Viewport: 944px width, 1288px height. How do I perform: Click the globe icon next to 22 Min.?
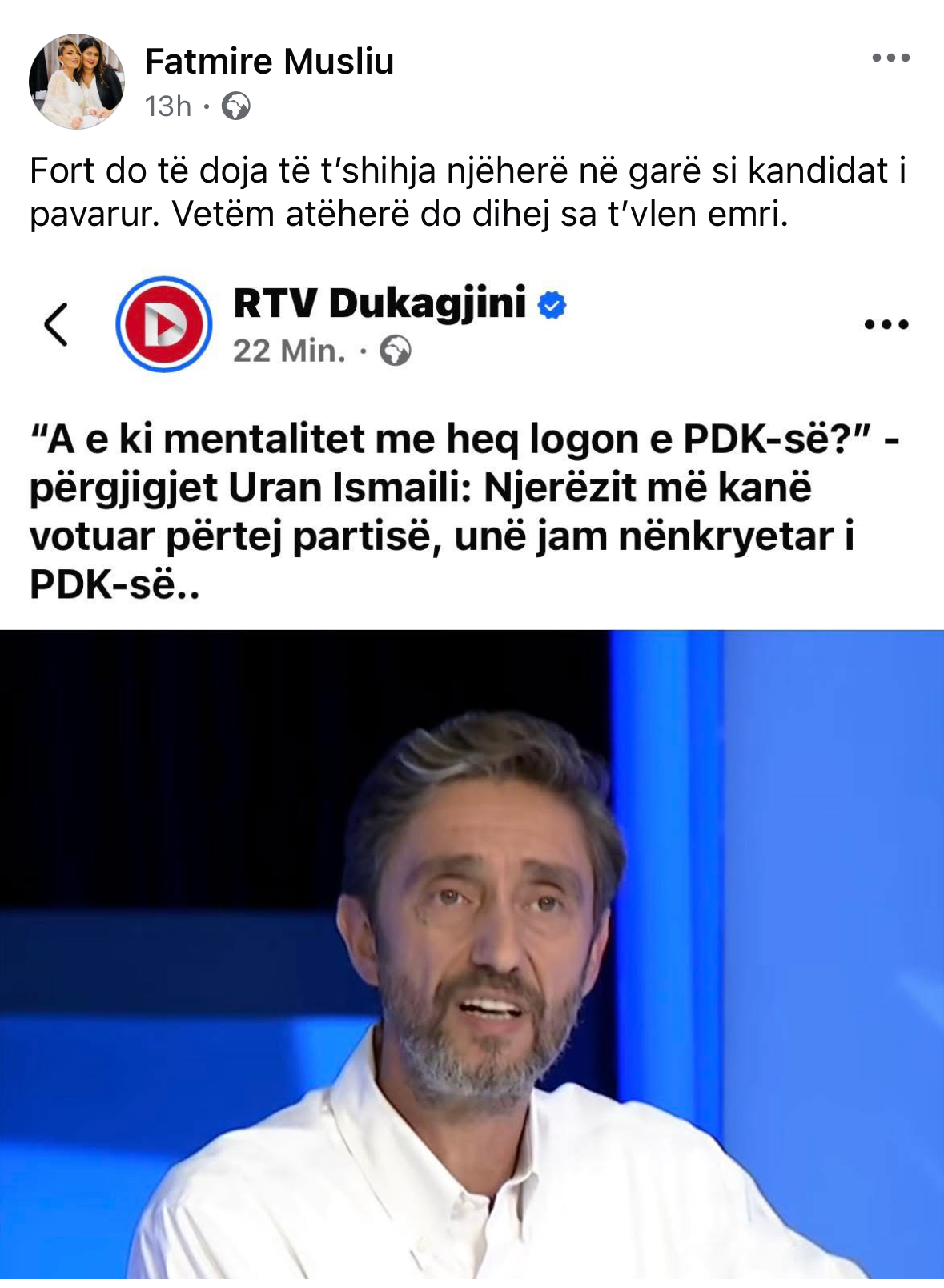point(395,351)
